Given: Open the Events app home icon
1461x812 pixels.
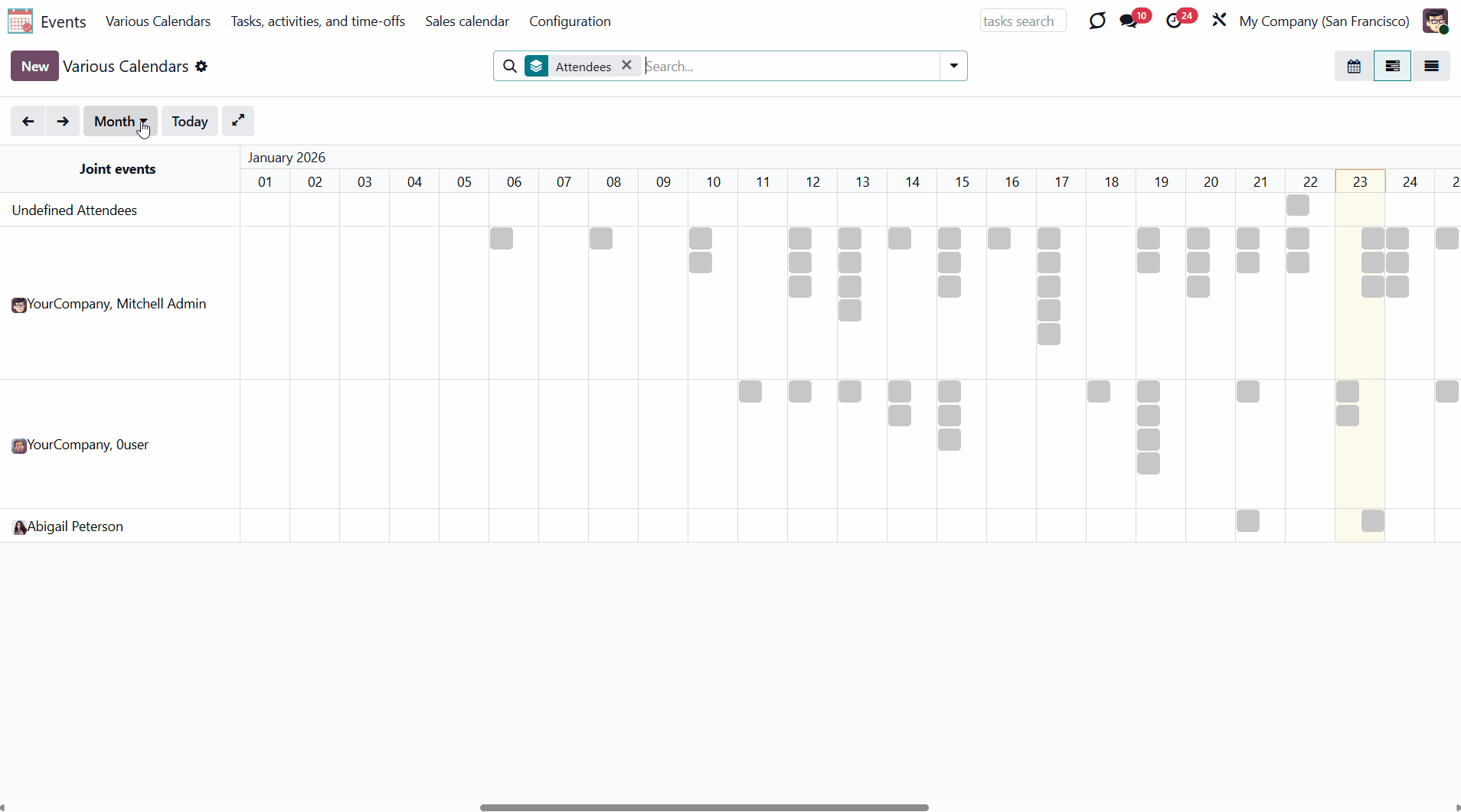Looking at the screenshot, I should (21, 21).
